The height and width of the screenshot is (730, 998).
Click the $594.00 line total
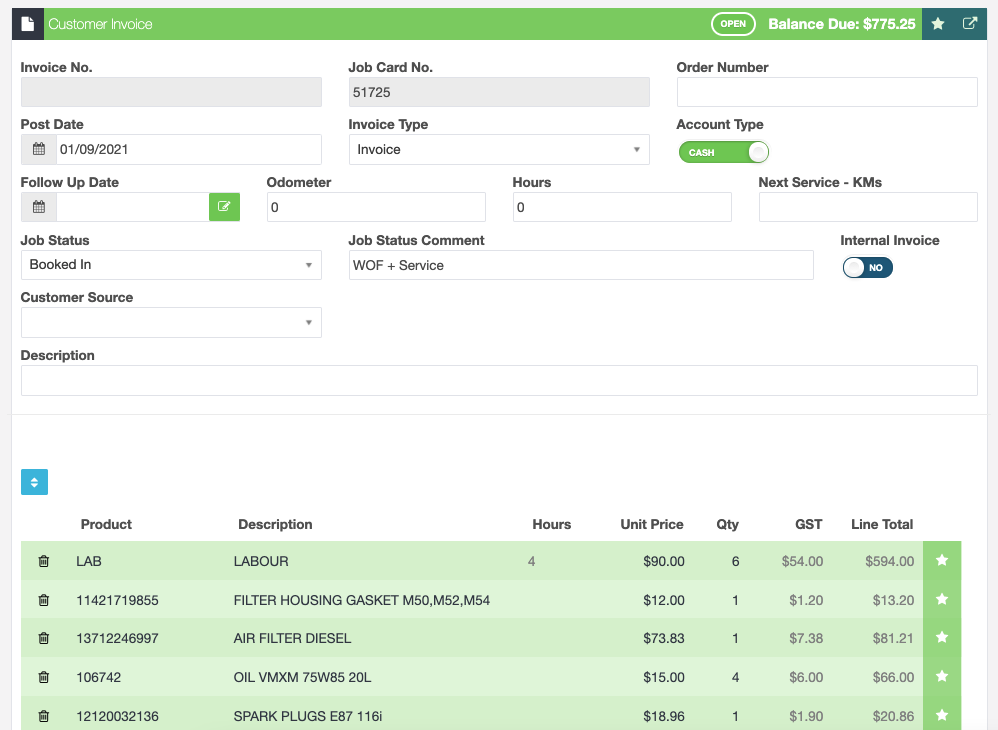pyautogui.click(x=890, y=561)
